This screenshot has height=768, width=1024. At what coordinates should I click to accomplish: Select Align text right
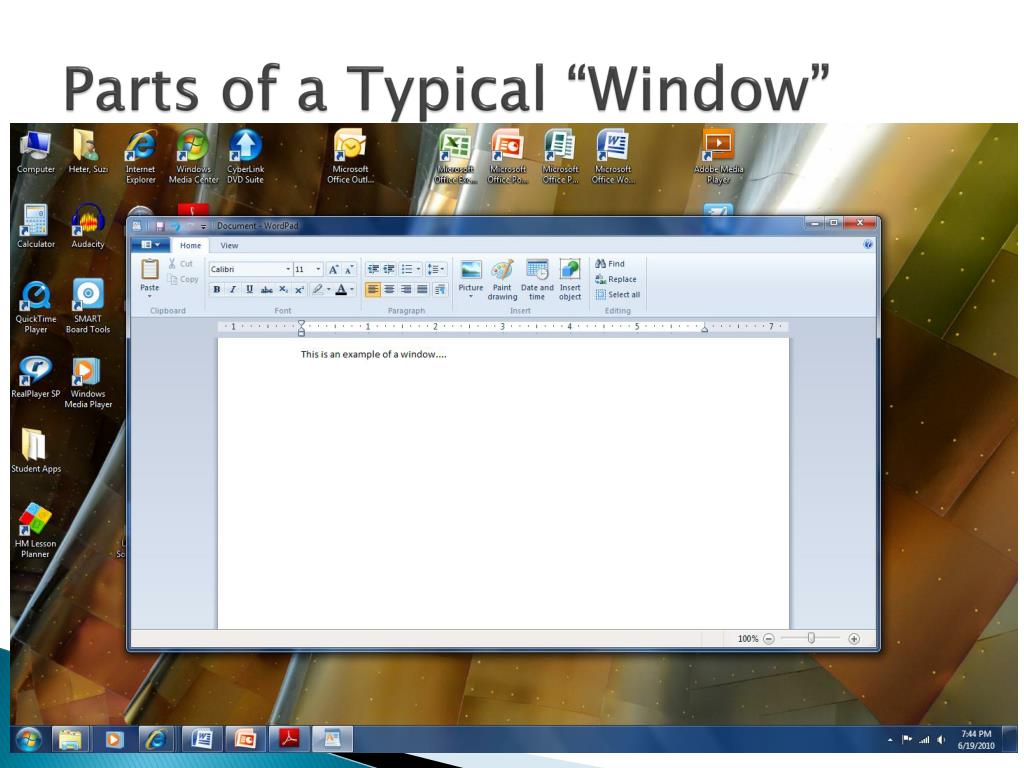pos(406,289)
